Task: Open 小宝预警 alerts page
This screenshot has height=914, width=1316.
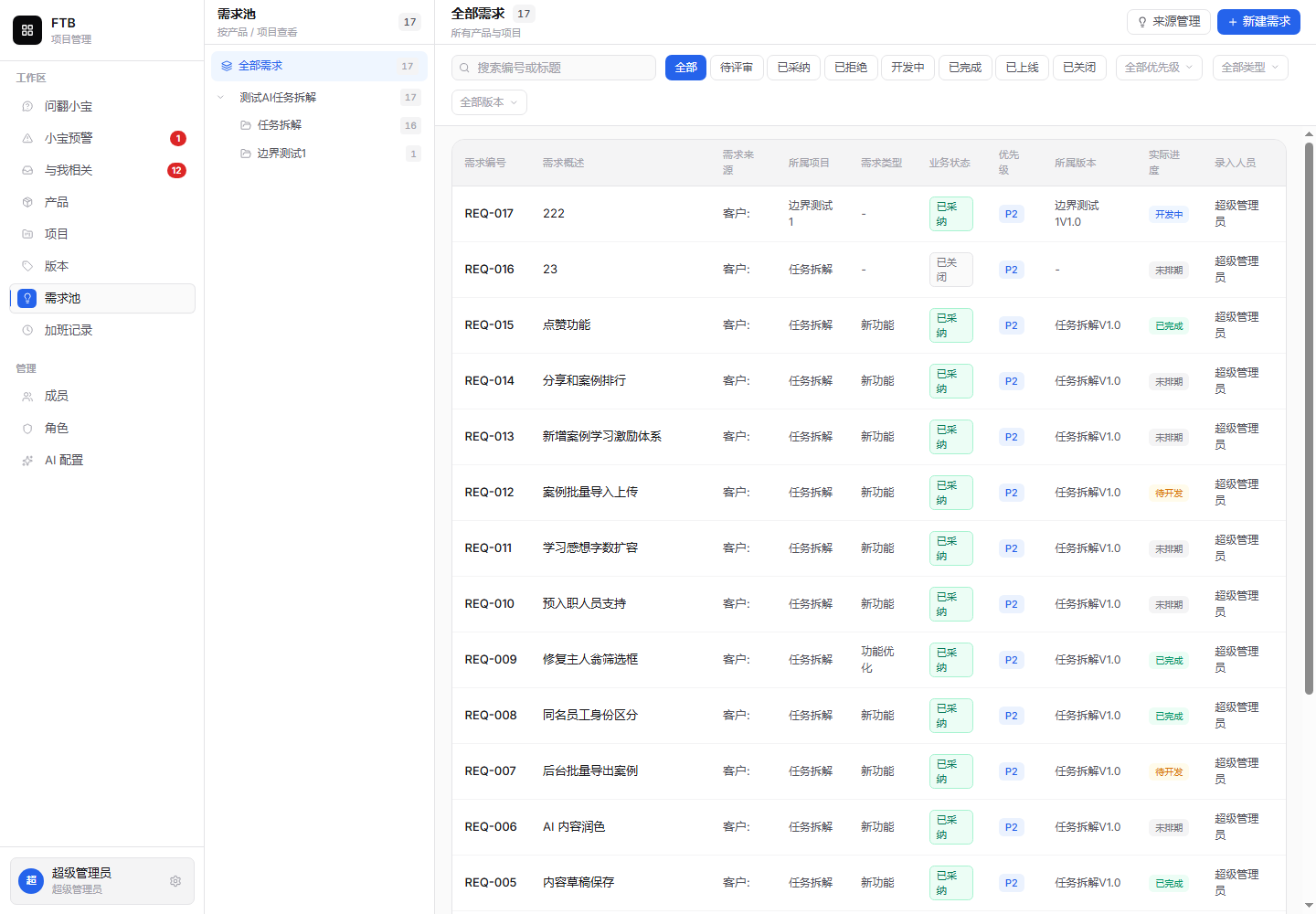Action: coord(102,138)
